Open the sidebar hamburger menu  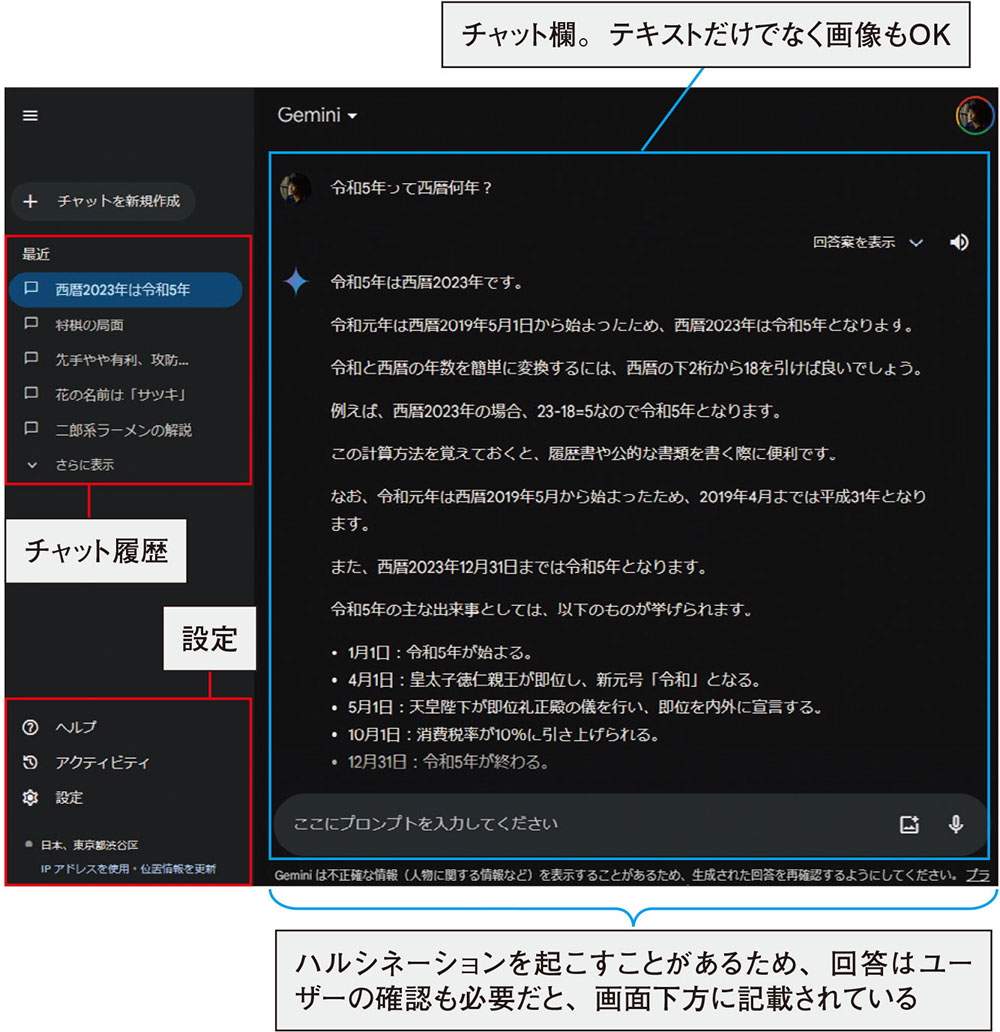(30, 115)
